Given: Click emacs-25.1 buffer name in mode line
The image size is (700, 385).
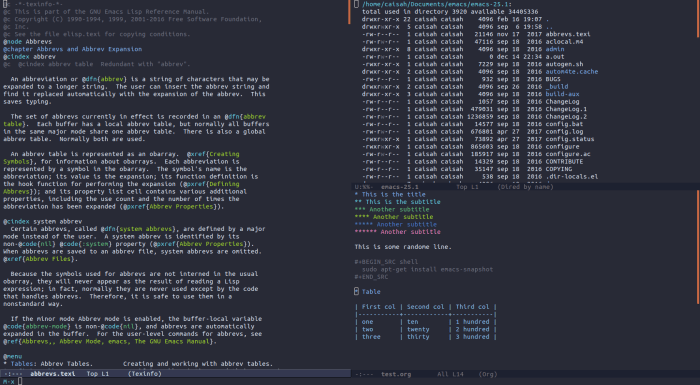Looking at the screenshot, I should 400,187.
